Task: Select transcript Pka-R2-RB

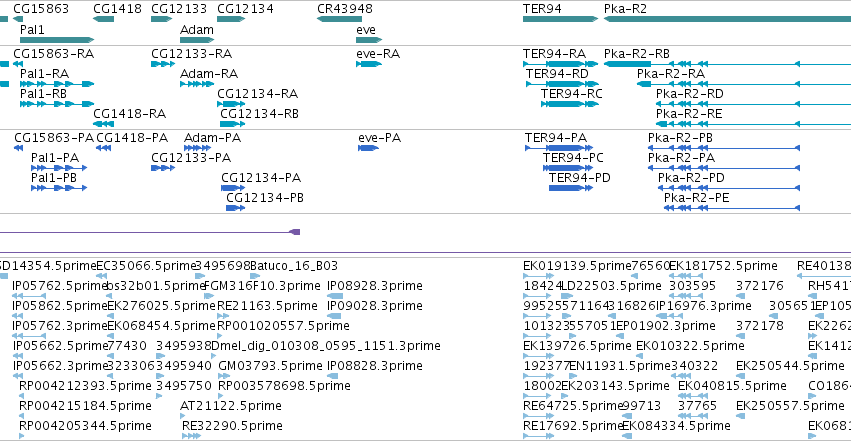Action: click(637, 54)
